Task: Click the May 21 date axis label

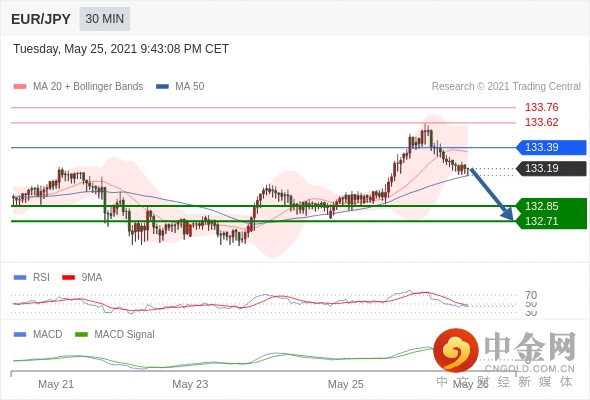Action: (56, 384)
